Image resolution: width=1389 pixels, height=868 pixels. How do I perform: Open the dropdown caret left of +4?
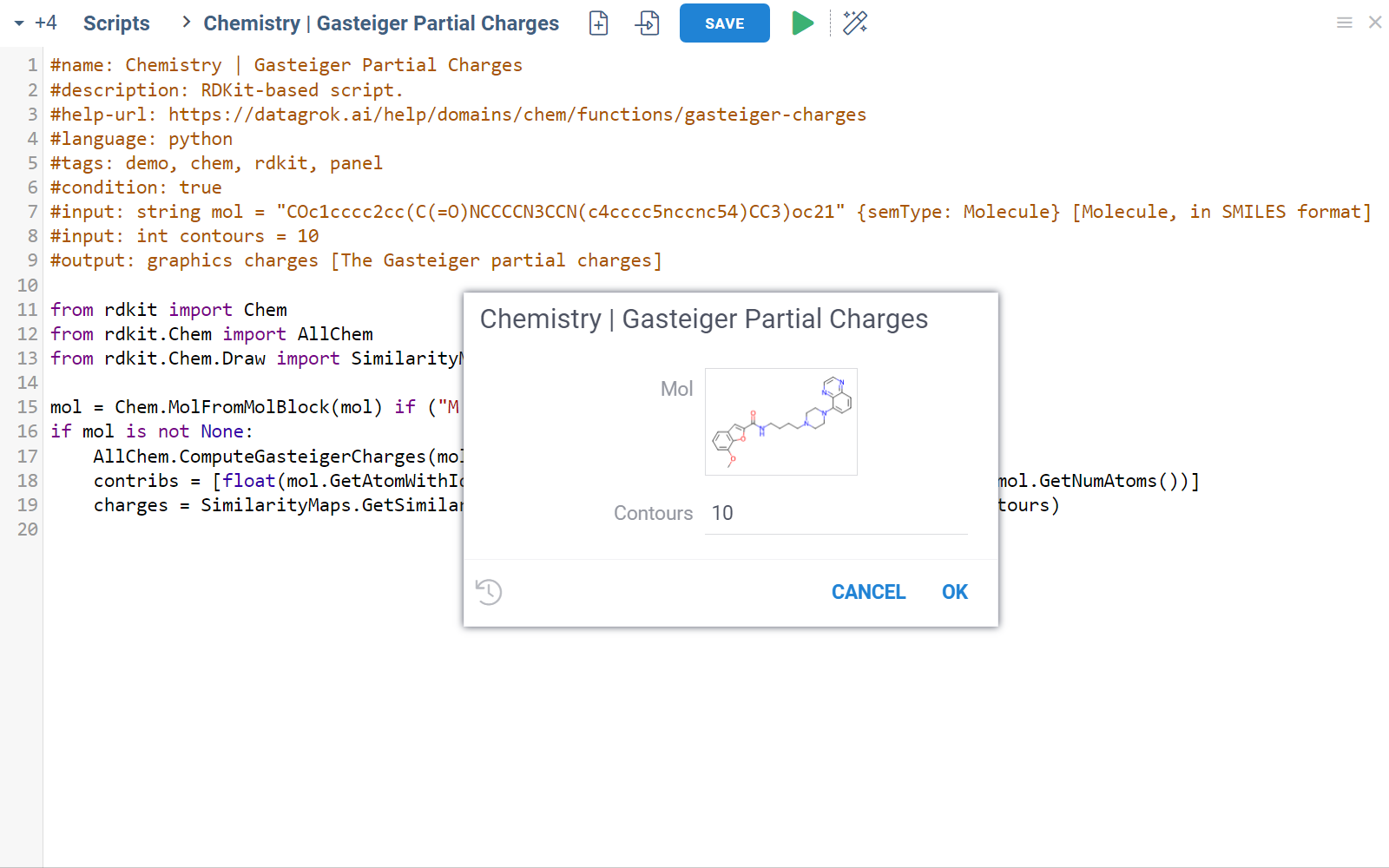(17, 23)
